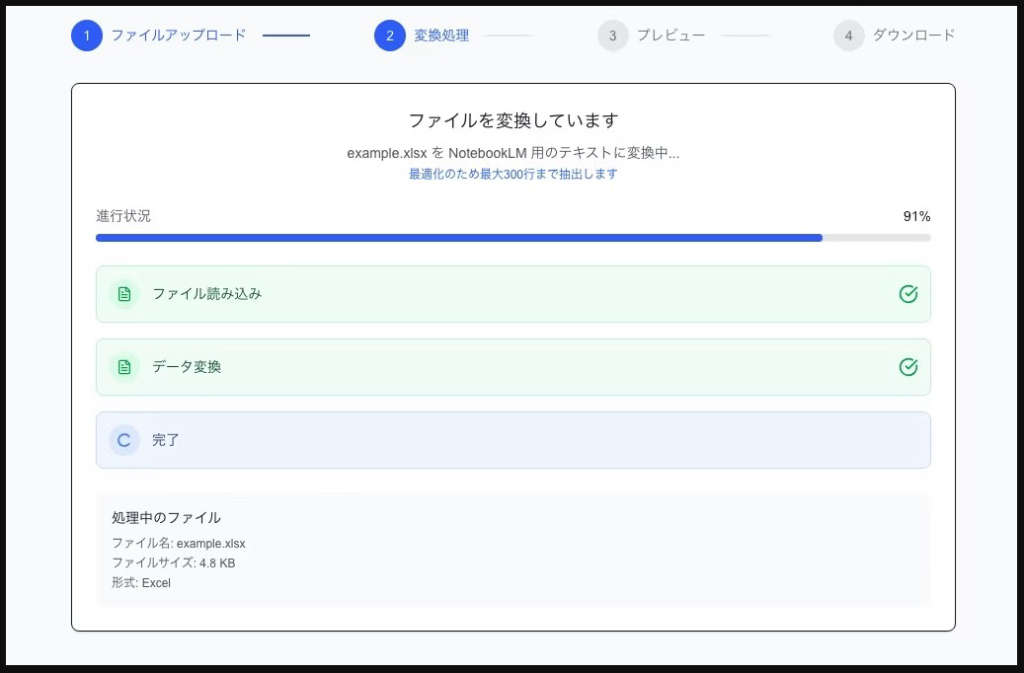Click step 1 circle for ファイルアップロード
The height and width of the screenshot is (673, 1024).
(87, 35)
